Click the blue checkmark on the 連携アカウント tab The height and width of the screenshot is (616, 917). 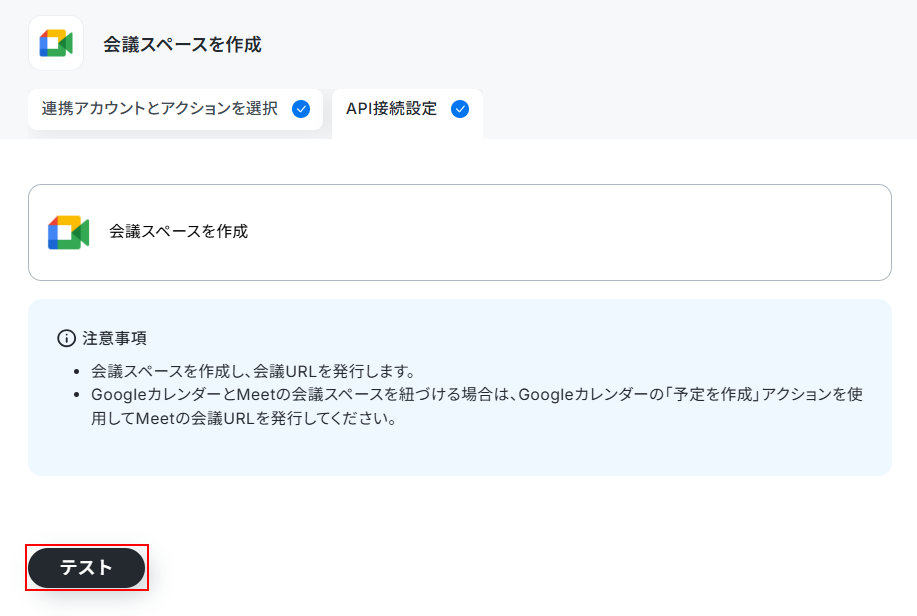tap(301, 109)
